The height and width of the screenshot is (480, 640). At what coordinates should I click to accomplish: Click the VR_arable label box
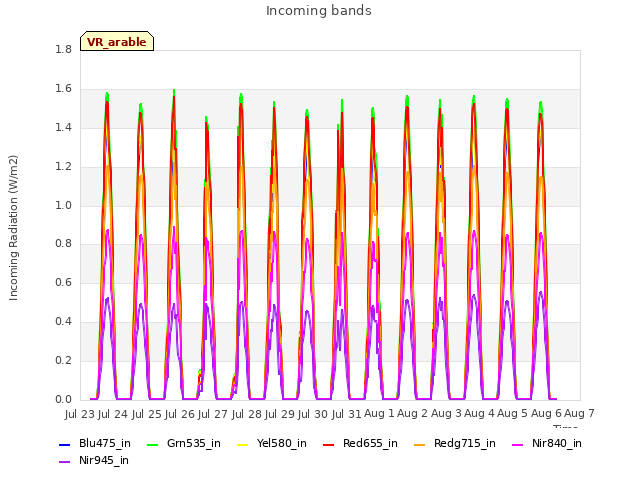117,41
